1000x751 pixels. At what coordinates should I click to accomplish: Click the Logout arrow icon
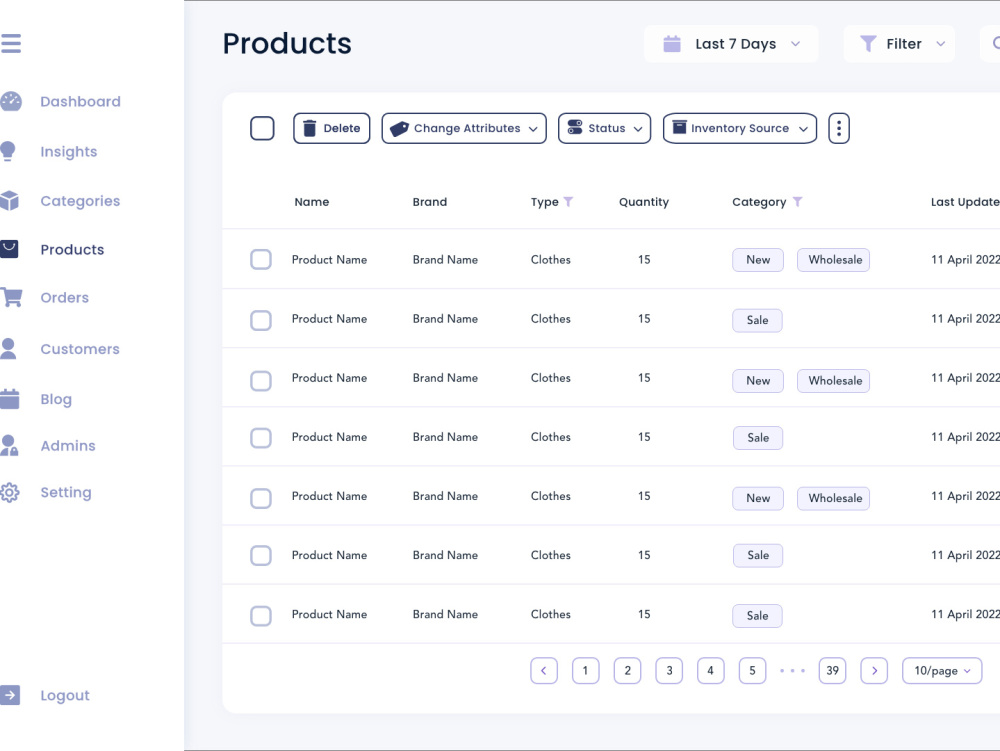10,695
